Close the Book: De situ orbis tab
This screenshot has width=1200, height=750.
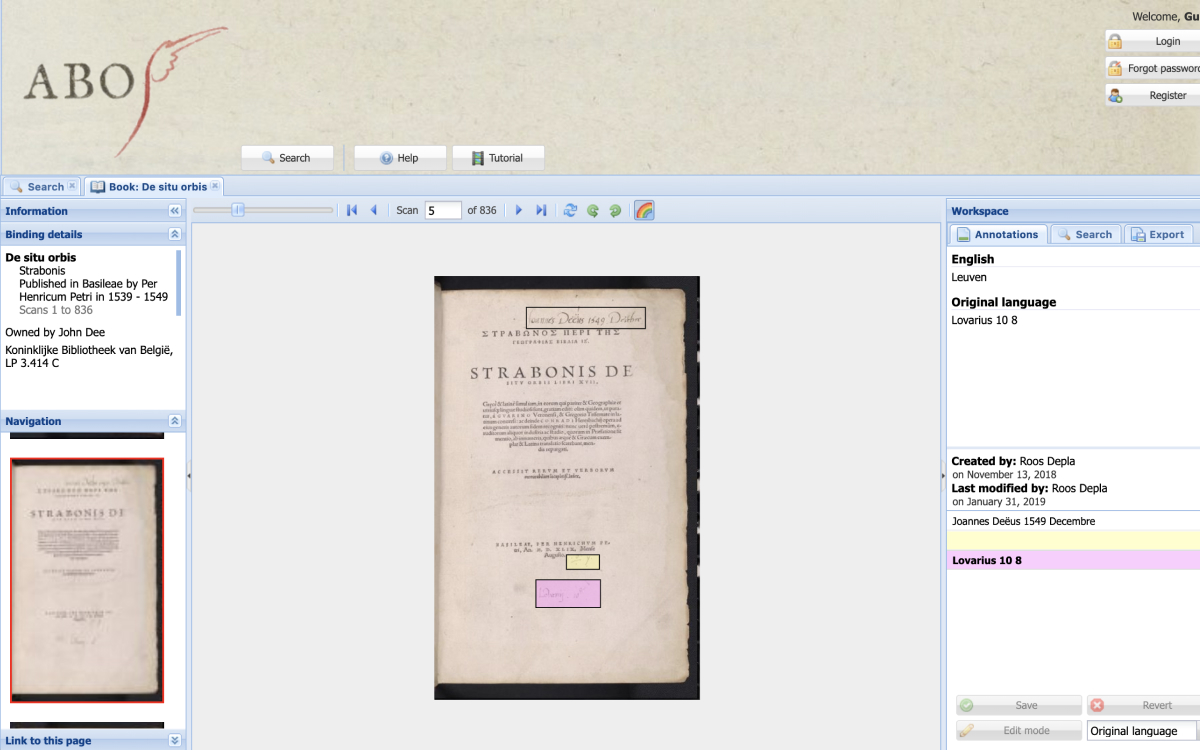[215, 186]
